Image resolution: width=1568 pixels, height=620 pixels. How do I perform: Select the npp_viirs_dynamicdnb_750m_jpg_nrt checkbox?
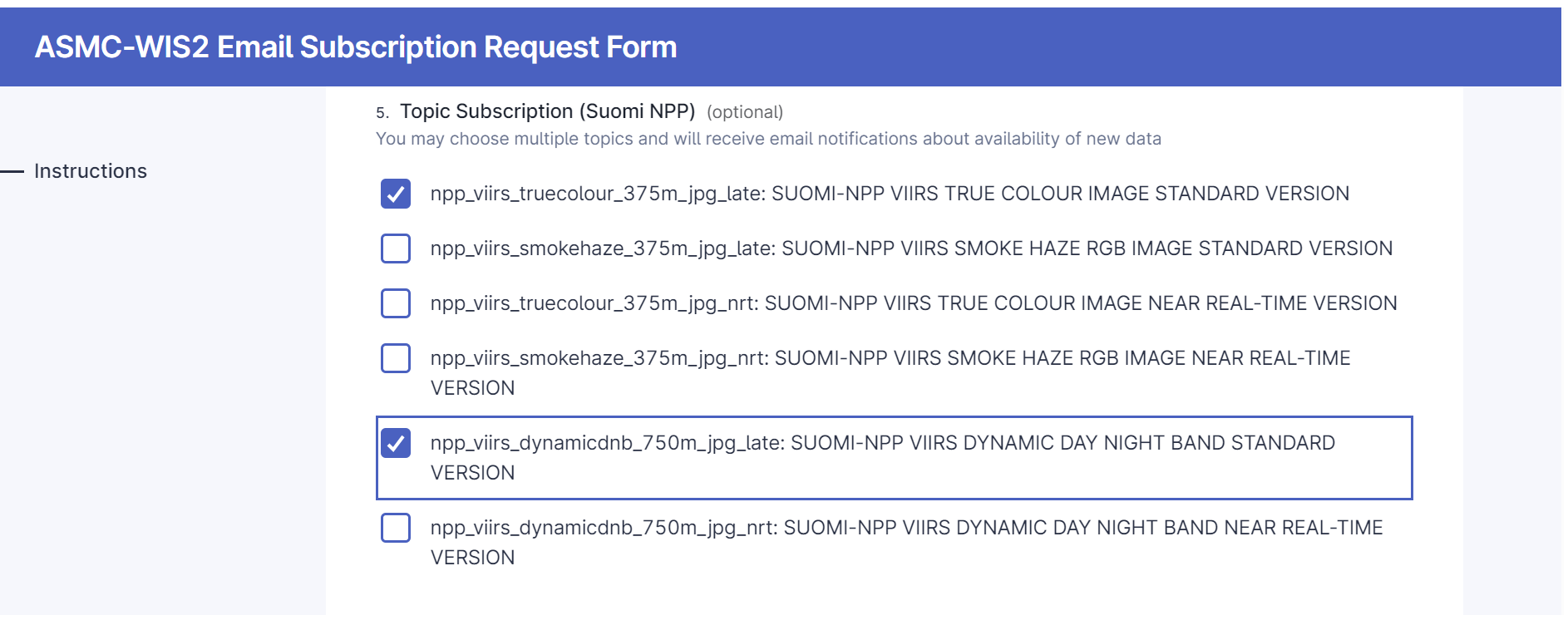coord(396,528)
